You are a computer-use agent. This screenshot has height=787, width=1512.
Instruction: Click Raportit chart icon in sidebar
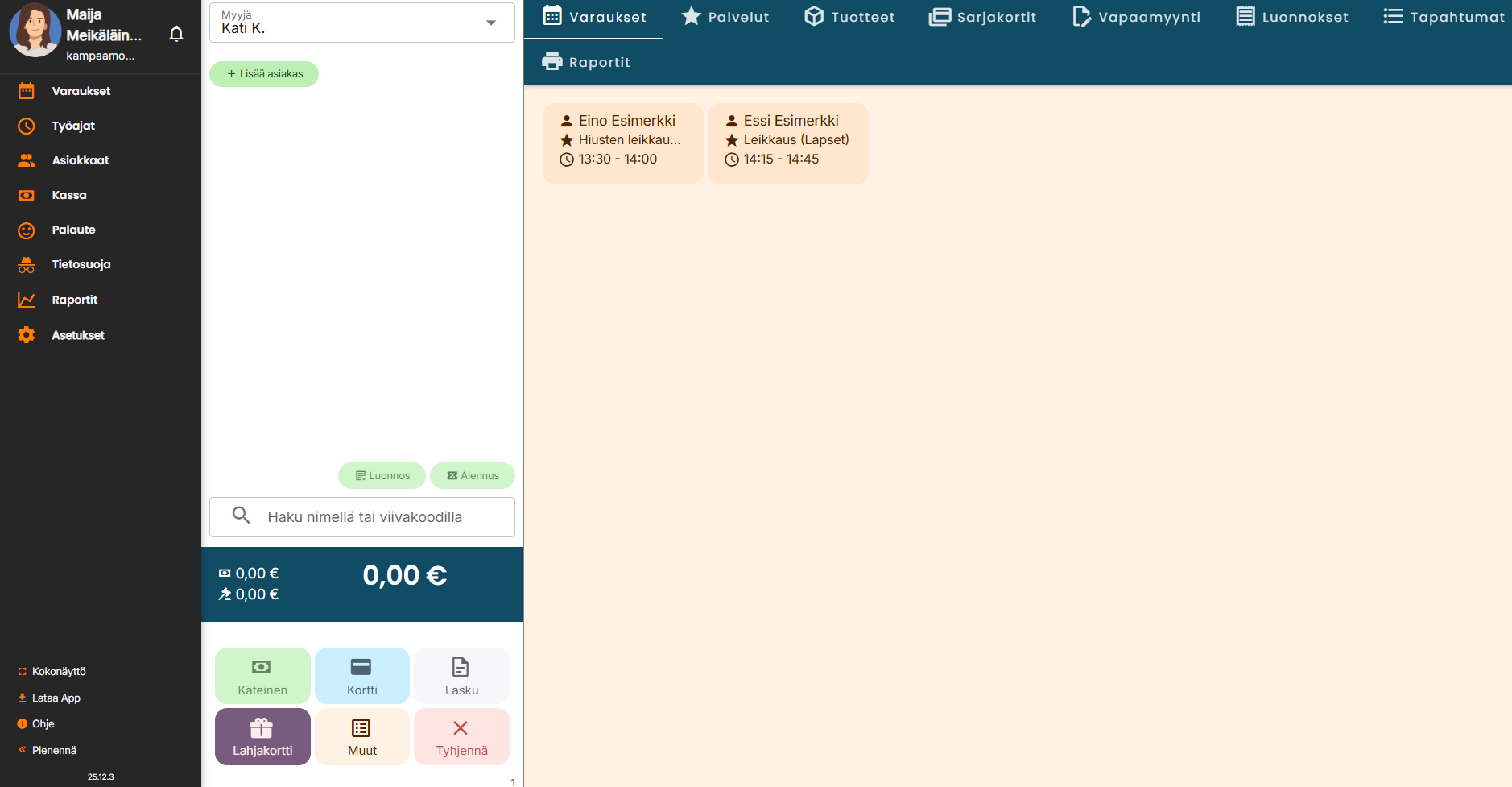[x=27, y=300]
